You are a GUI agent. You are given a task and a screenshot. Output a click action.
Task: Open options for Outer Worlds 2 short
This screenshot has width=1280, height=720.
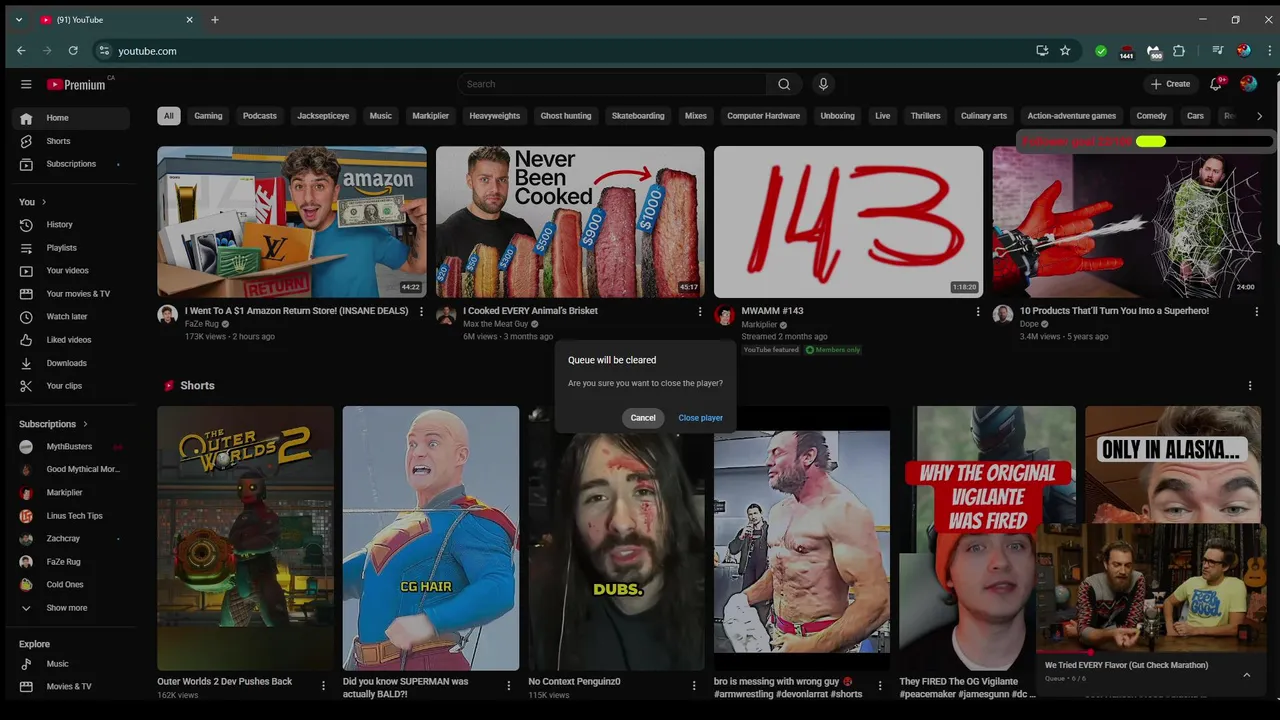point(323,685)
